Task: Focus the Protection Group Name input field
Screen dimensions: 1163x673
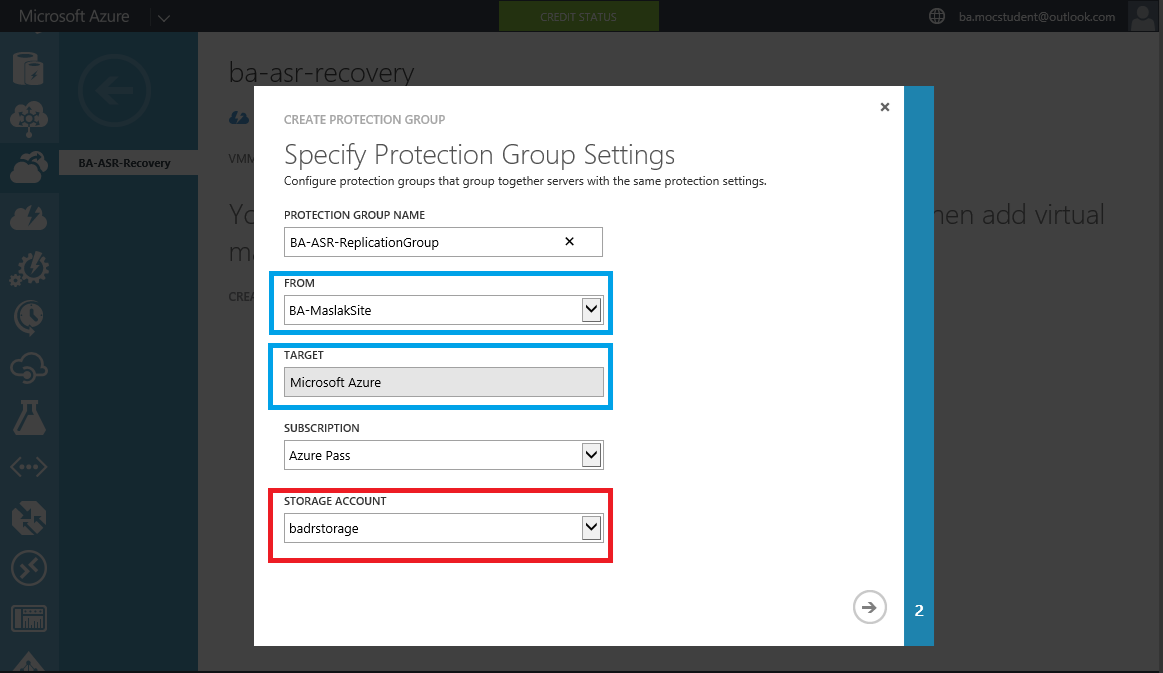Action: (443, 242)
